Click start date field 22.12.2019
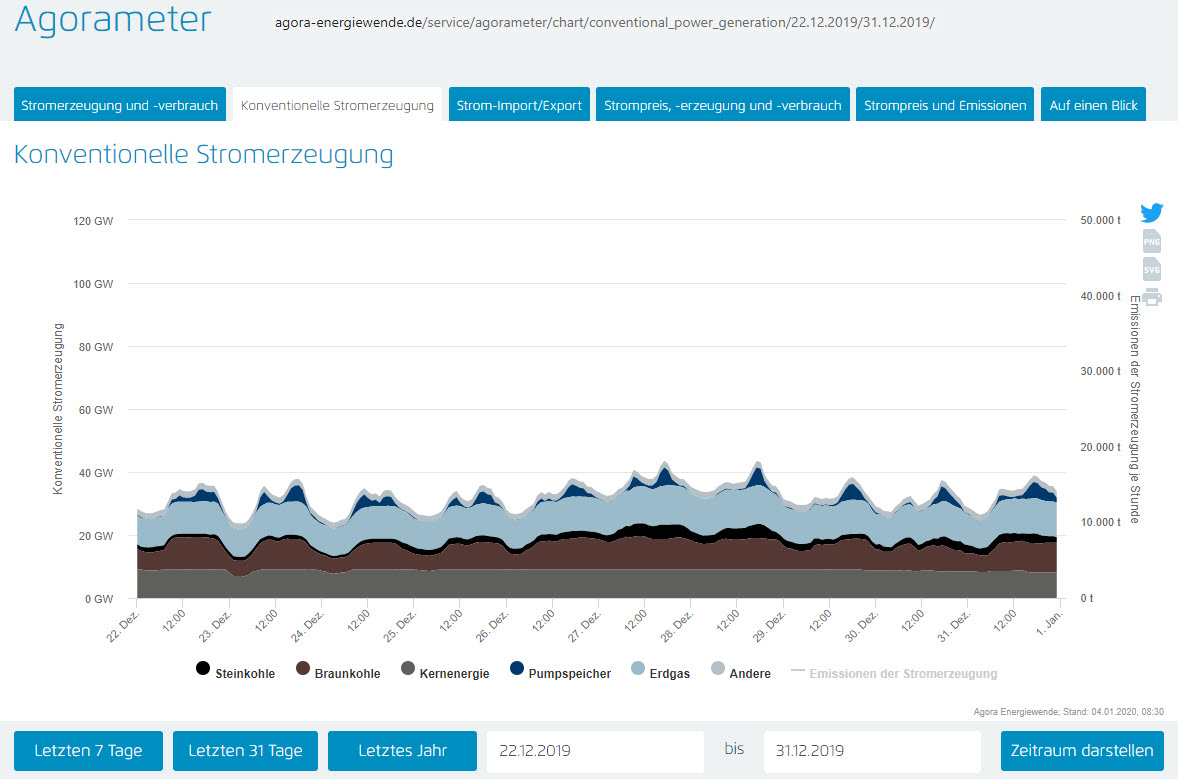Screen dimensions: 1178x779 coord(595,751)
